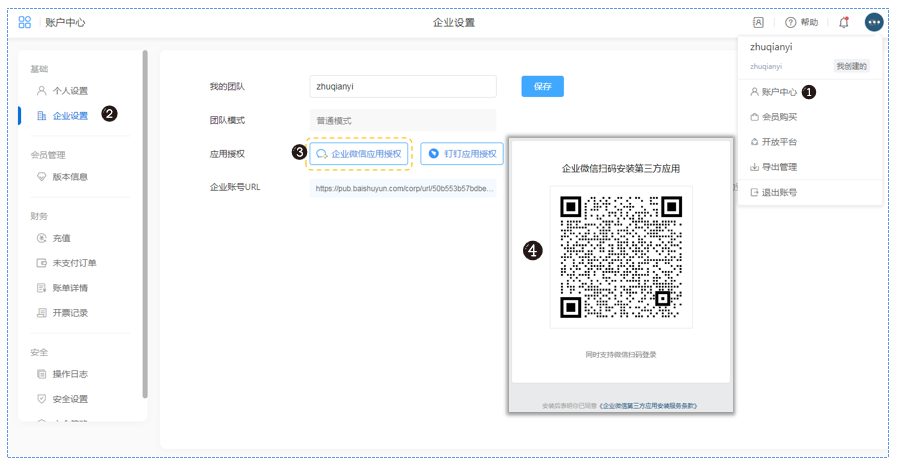899x470 pixels.
Task: Select 会员购买 from the user menu
Action: coord(778,117)
